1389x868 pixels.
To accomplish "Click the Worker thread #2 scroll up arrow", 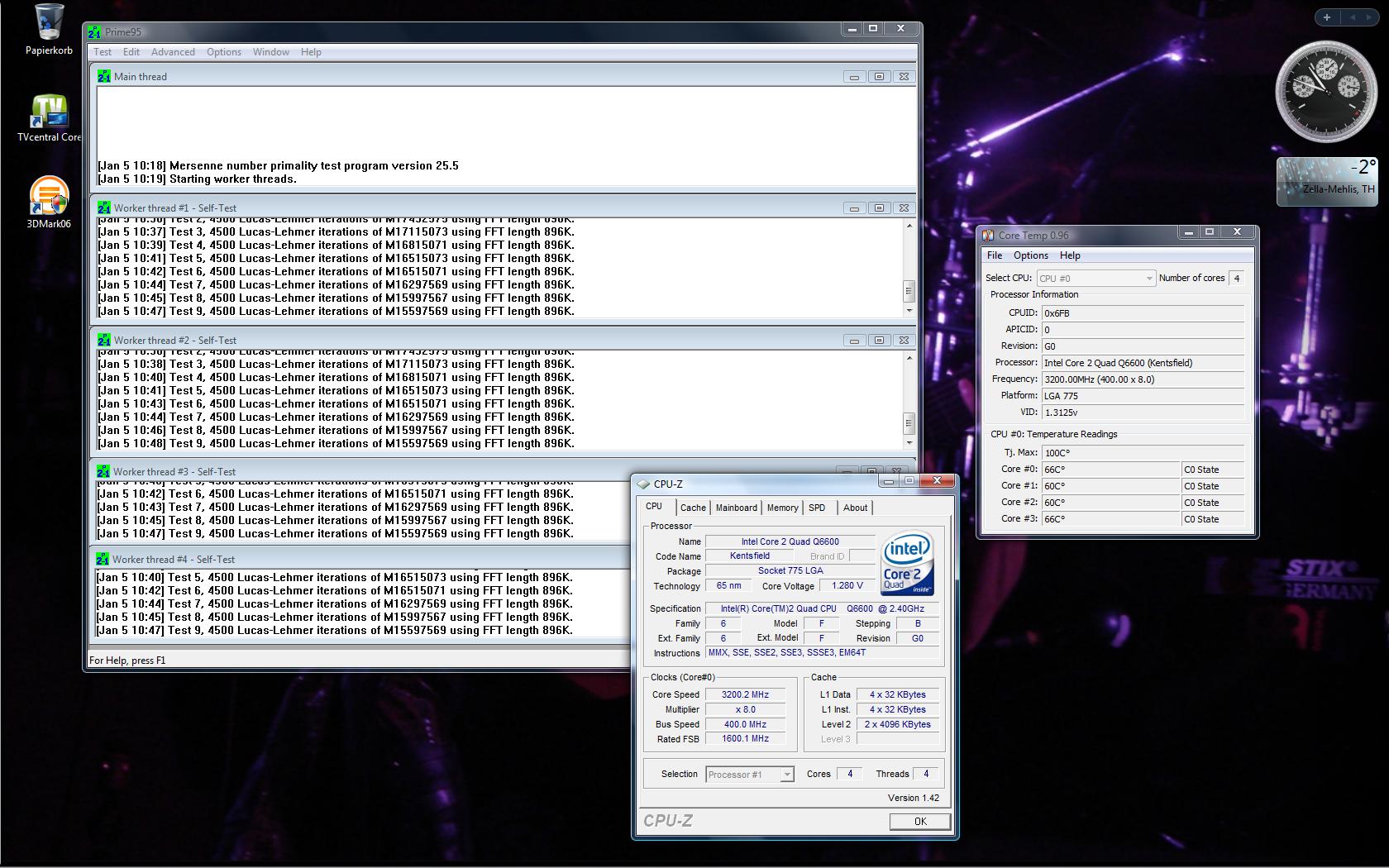I will click(x=909, y=358).
